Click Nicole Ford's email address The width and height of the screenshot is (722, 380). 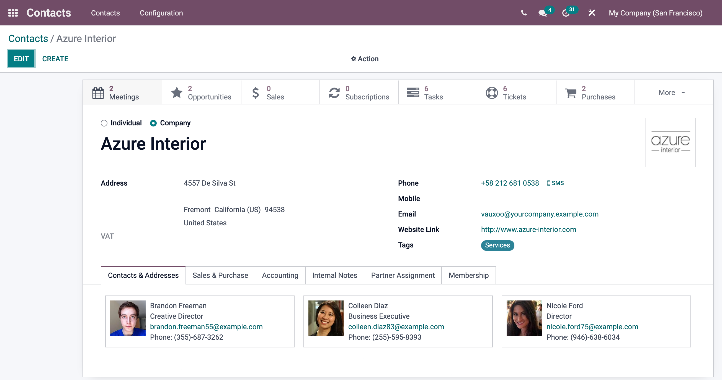(592, 327)
